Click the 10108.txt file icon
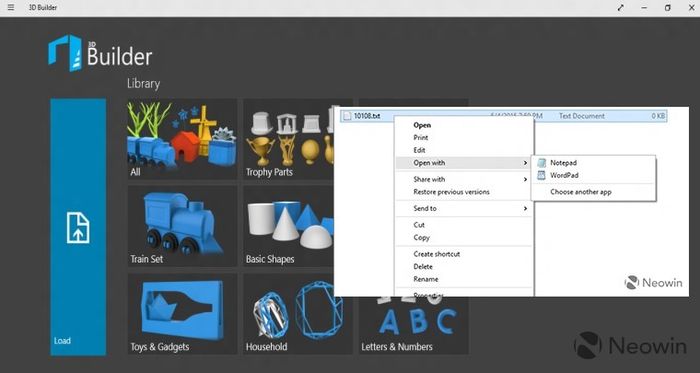Screen dimensions: 700x373 347,116
